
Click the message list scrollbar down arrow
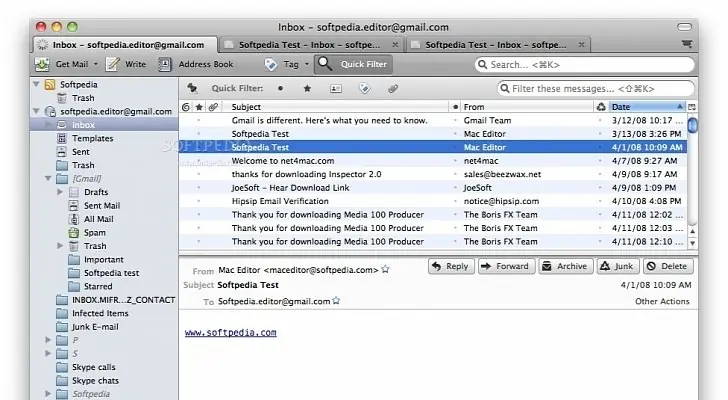click(692, 243)
